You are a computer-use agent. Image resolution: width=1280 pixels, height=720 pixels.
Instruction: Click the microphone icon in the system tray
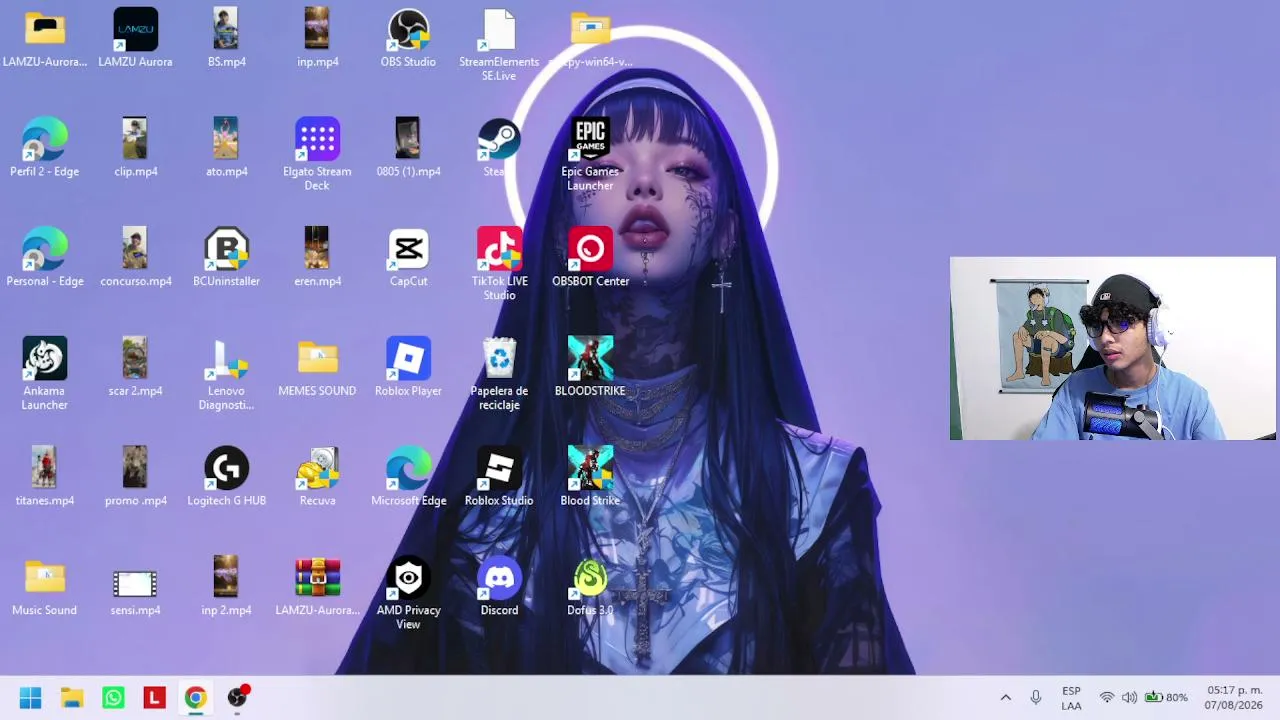tap(1036, 698)
